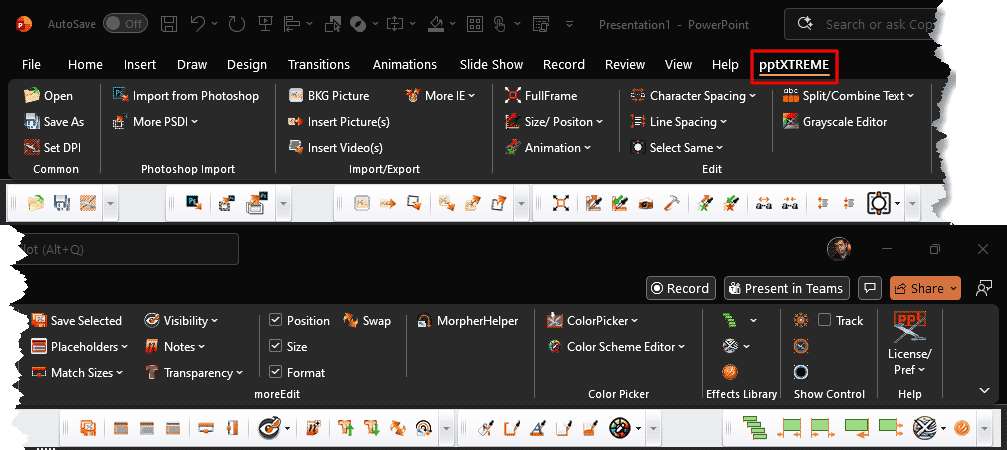Switch to the Slide Show tab

[491, 64]
